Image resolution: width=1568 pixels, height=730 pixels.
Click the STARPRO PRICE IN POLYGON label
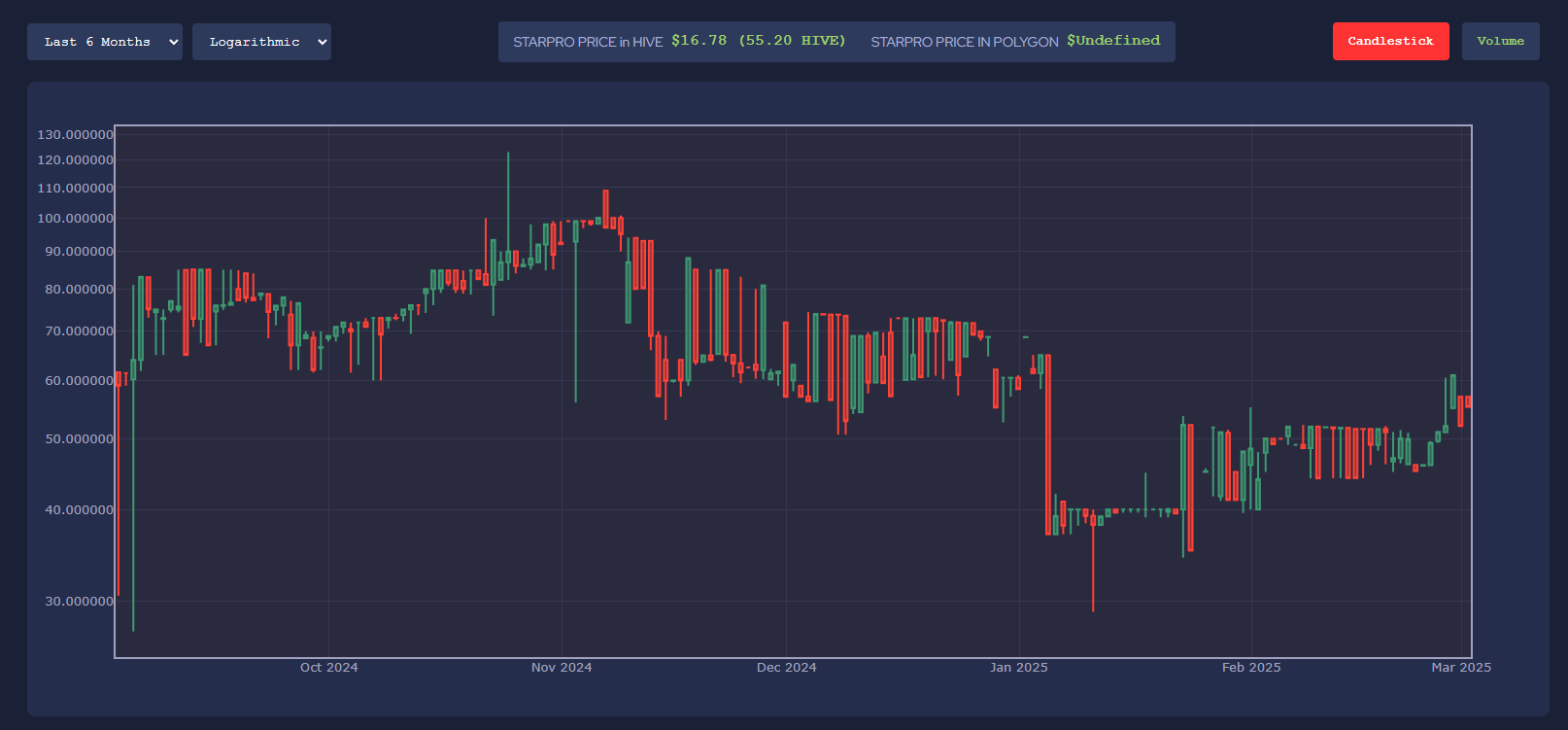click(x=965, y=42)
